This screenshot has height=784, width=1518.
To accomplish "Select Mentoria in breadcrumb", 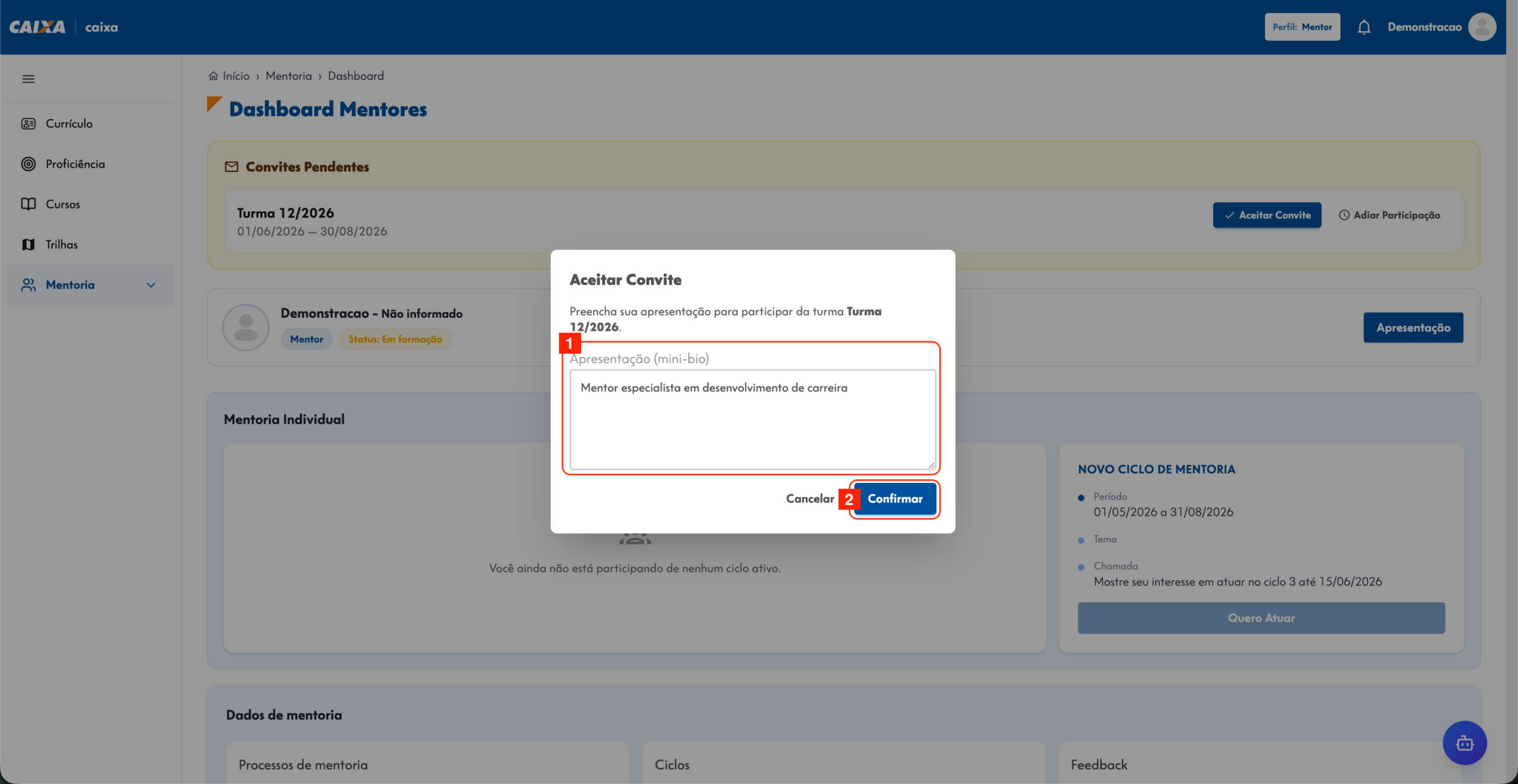I will [x=289, y=76].
